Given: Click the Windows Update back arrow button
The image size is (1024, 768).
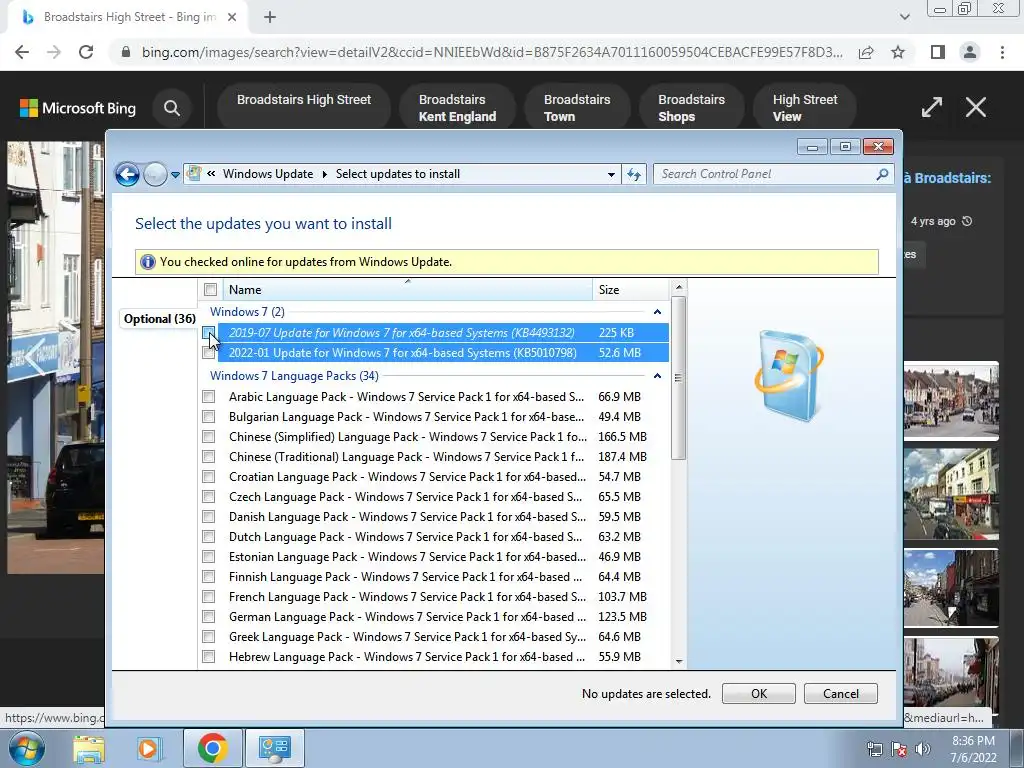Looking at the screenshot, I should tap(127, 174).
